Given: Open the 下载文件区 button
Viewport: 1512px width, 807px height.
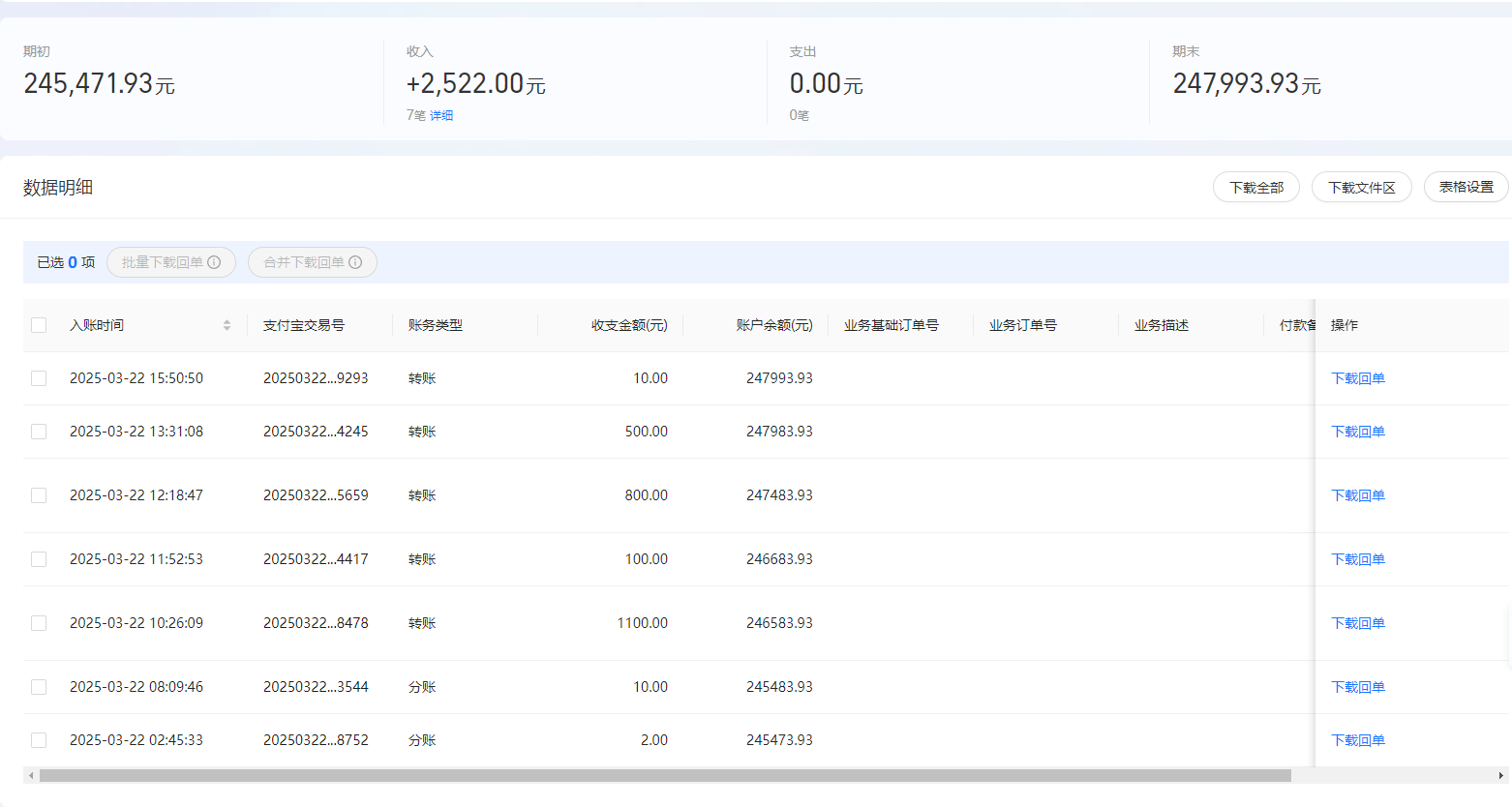Looking at the screenshot, I should tap(1362, 188).
